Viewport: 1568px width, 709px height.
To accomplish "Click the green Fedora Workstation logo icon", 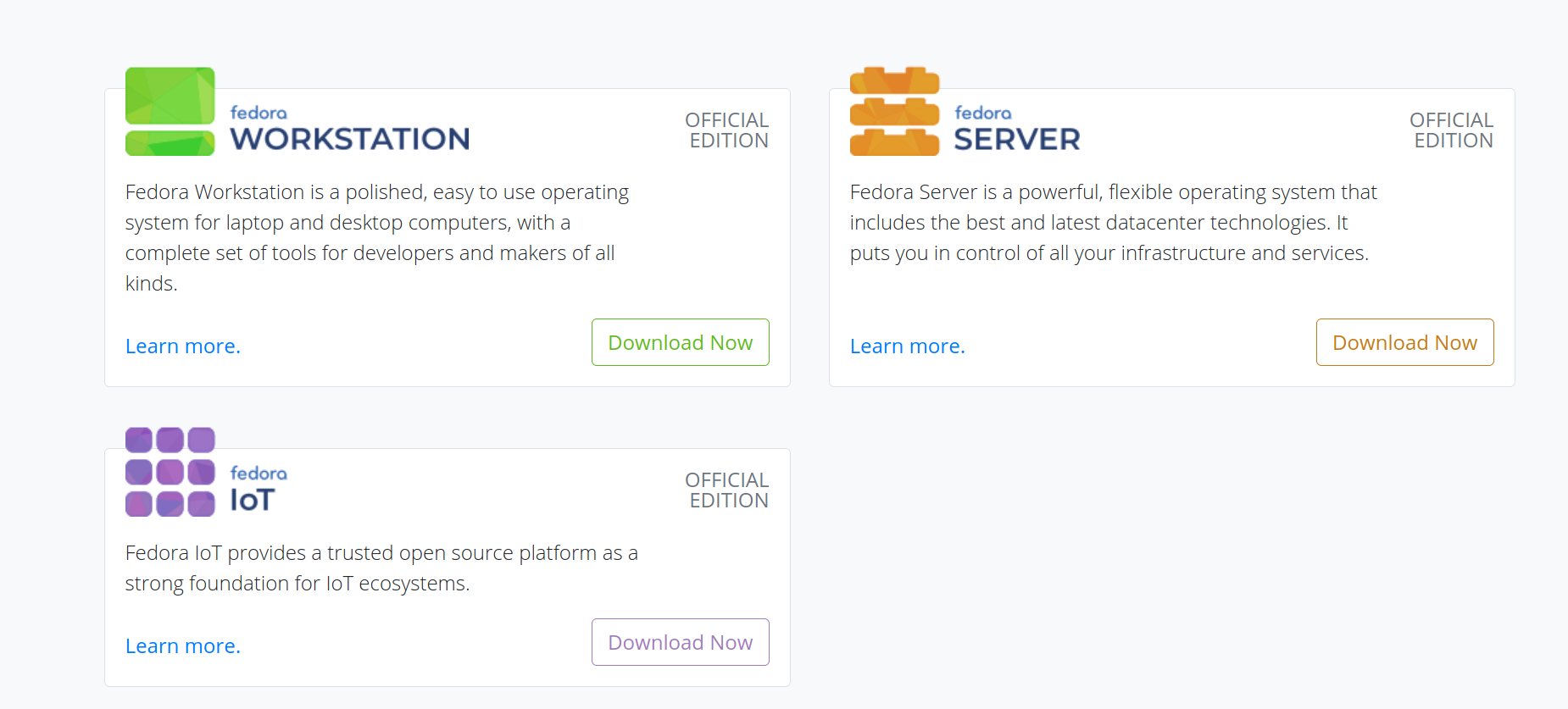I will [170, 112].
